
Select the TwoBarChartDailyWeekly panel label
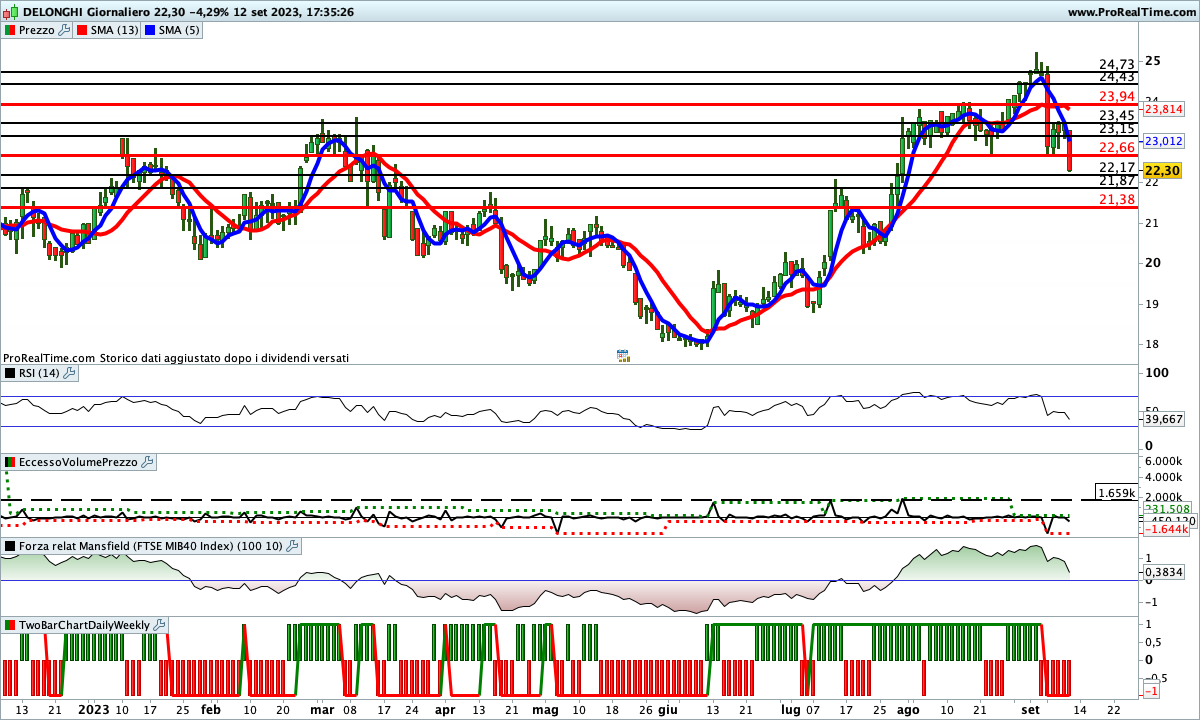click(x=85, y=625)
